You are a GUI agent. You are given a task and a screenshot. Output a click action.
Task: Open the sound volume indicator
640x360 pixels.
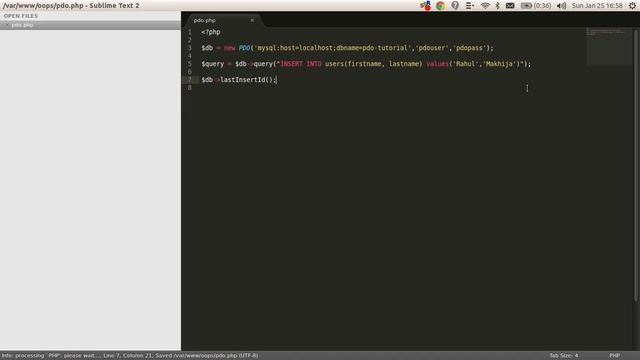(562, 6)
